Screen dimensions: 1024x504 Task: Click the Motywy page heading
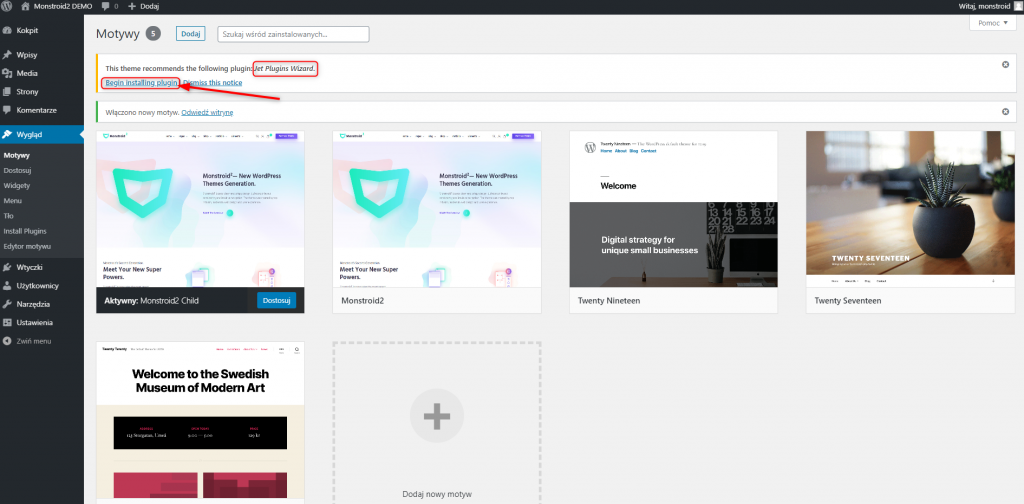pos(118,34)
